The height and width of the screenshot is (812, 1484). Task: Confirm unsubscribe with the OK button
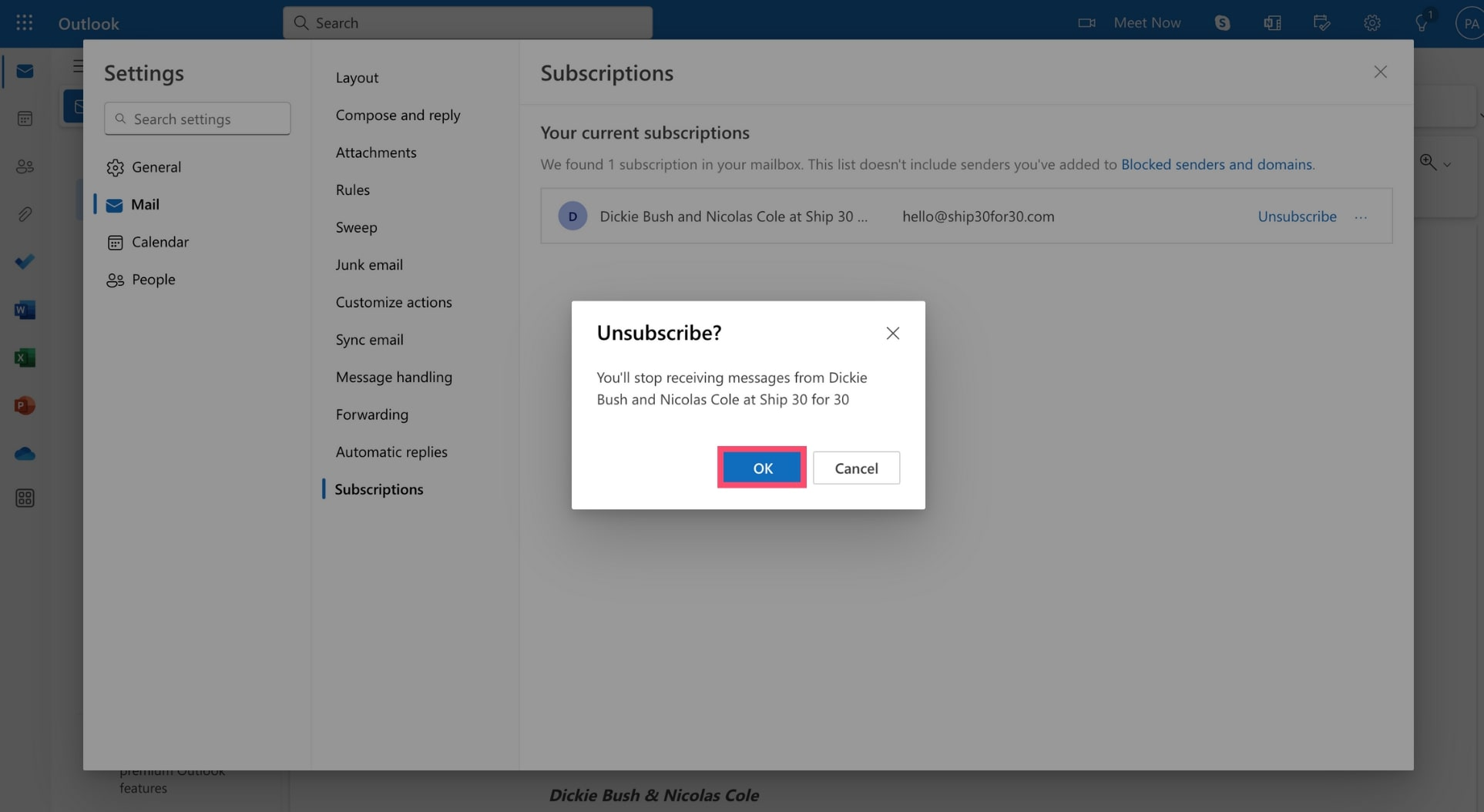pyautogui.click(x=761, y=468)
